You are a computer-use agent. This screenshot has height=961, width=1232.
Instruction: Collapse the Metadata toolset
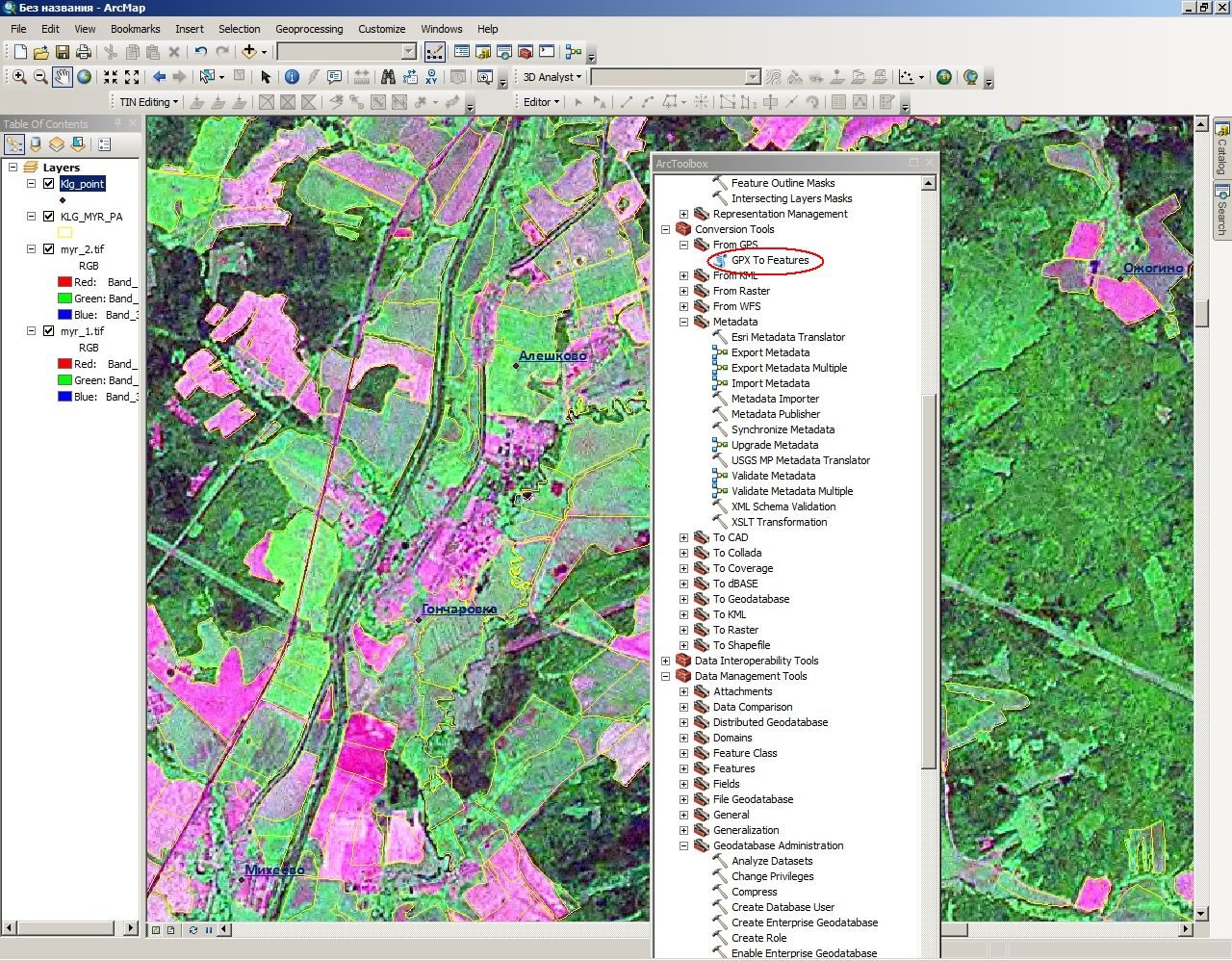tap(683, 322)
